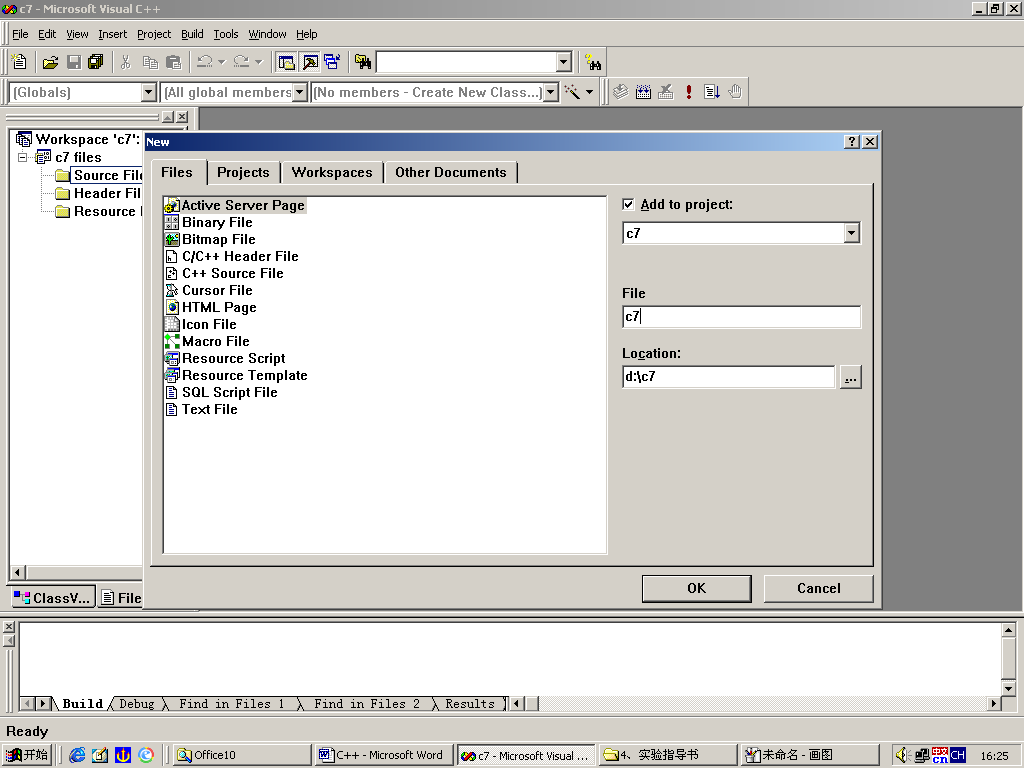
Task: Uncheck the Add to project checkbox
Action: (628, 204)
